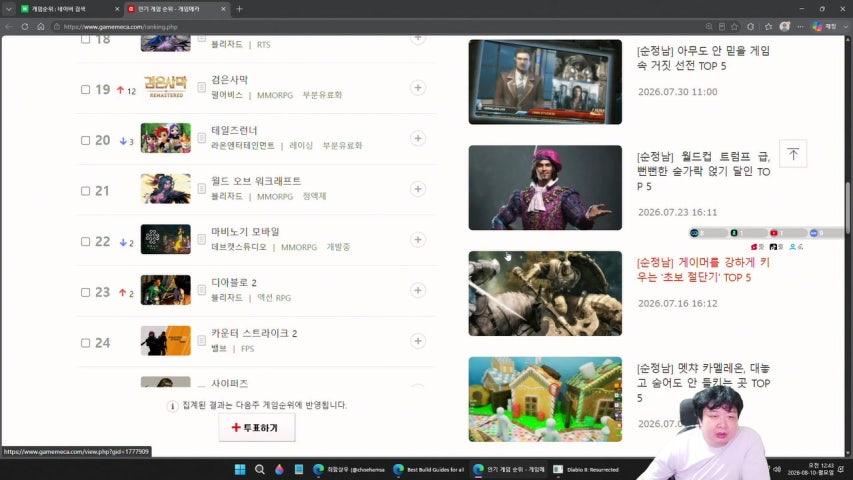Open the taskbar search magnifier

(x=259, y=469)
